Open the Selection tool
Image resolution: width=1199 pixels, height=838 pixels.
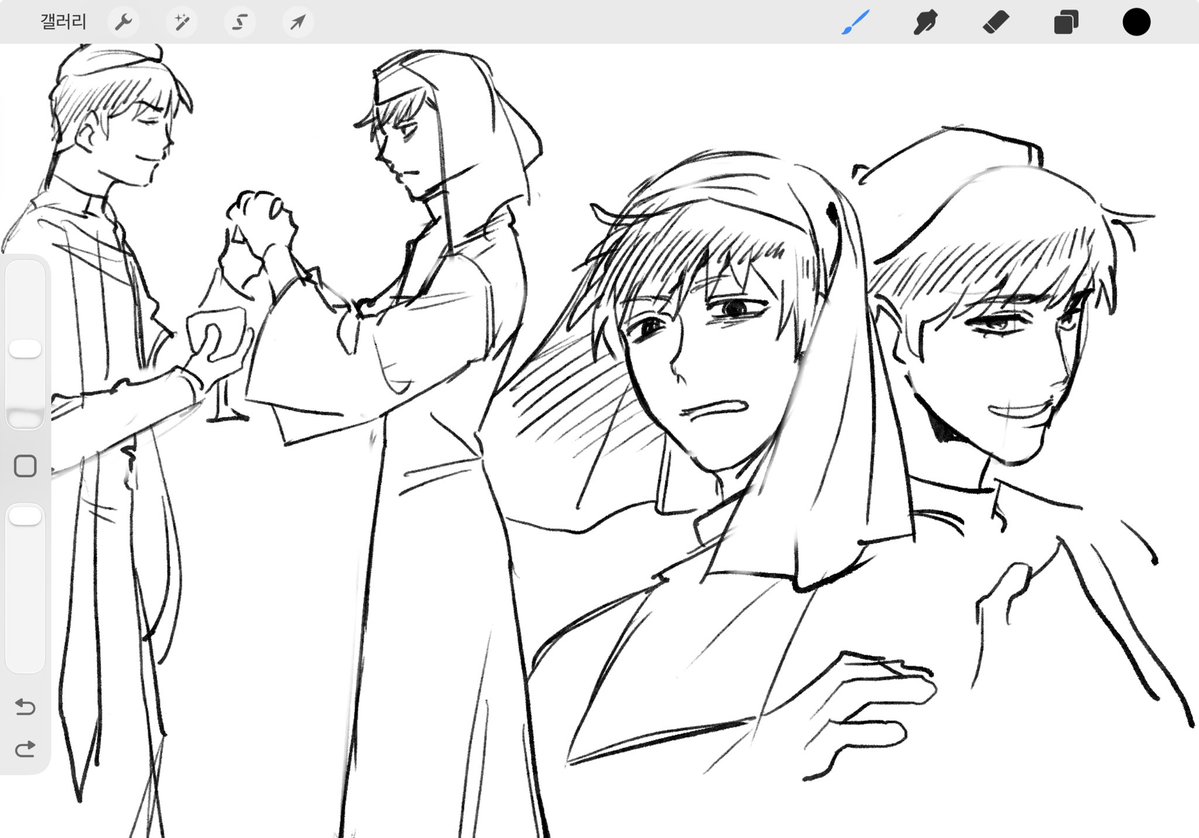240,22
